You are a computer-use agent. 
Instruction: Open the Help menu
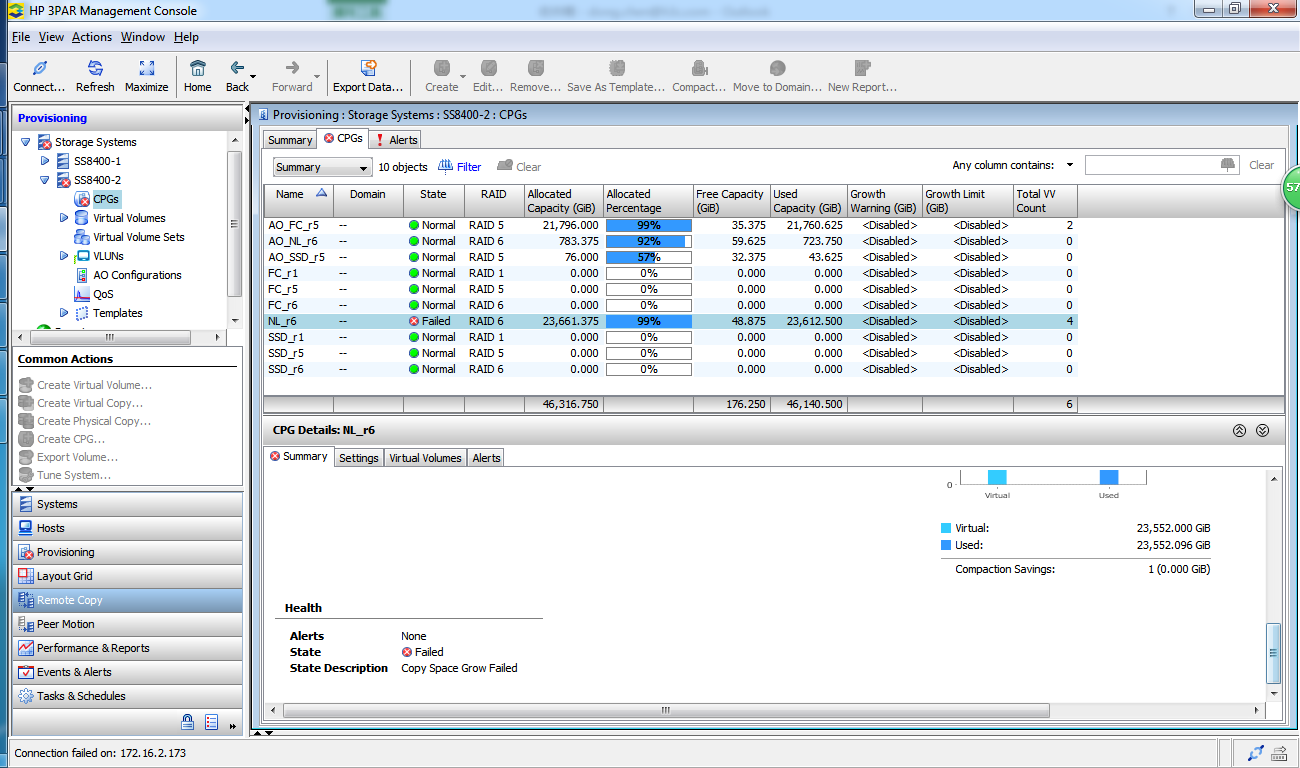click(186, 37)
